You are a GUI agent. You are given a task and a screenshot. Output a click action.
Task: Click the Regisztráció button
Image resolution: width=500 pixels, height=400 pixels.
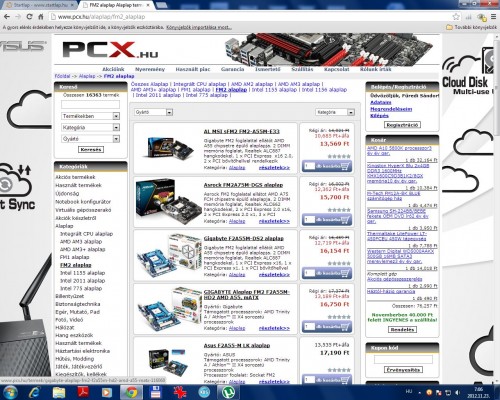click(x=403, y=125)
